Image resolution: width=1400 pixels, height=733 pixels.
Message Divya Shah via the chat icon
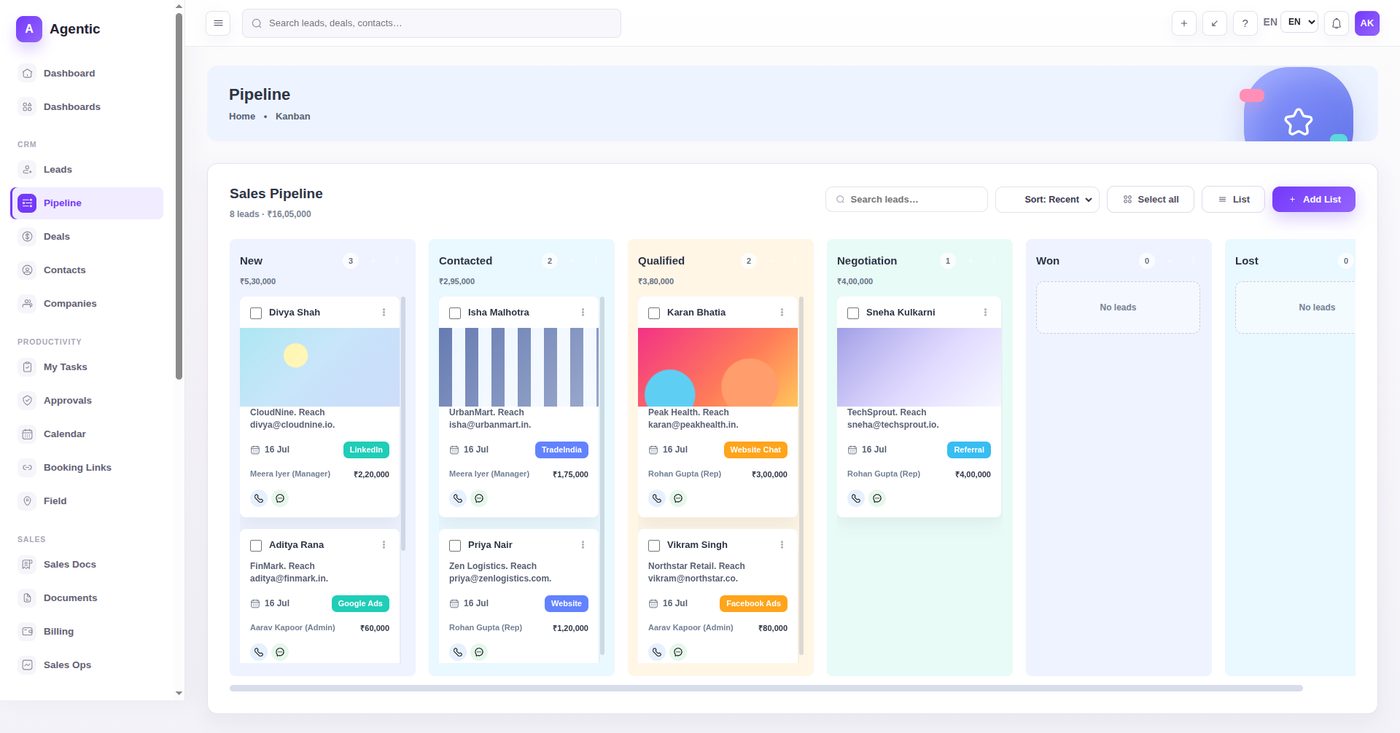[x=280, y=498]
